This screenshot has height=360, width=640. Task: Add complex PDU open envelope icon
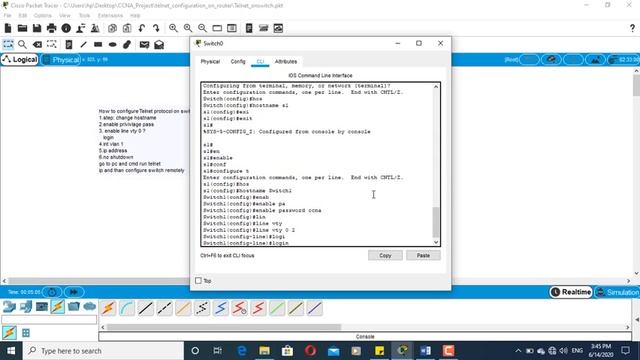tap(159, 44)
